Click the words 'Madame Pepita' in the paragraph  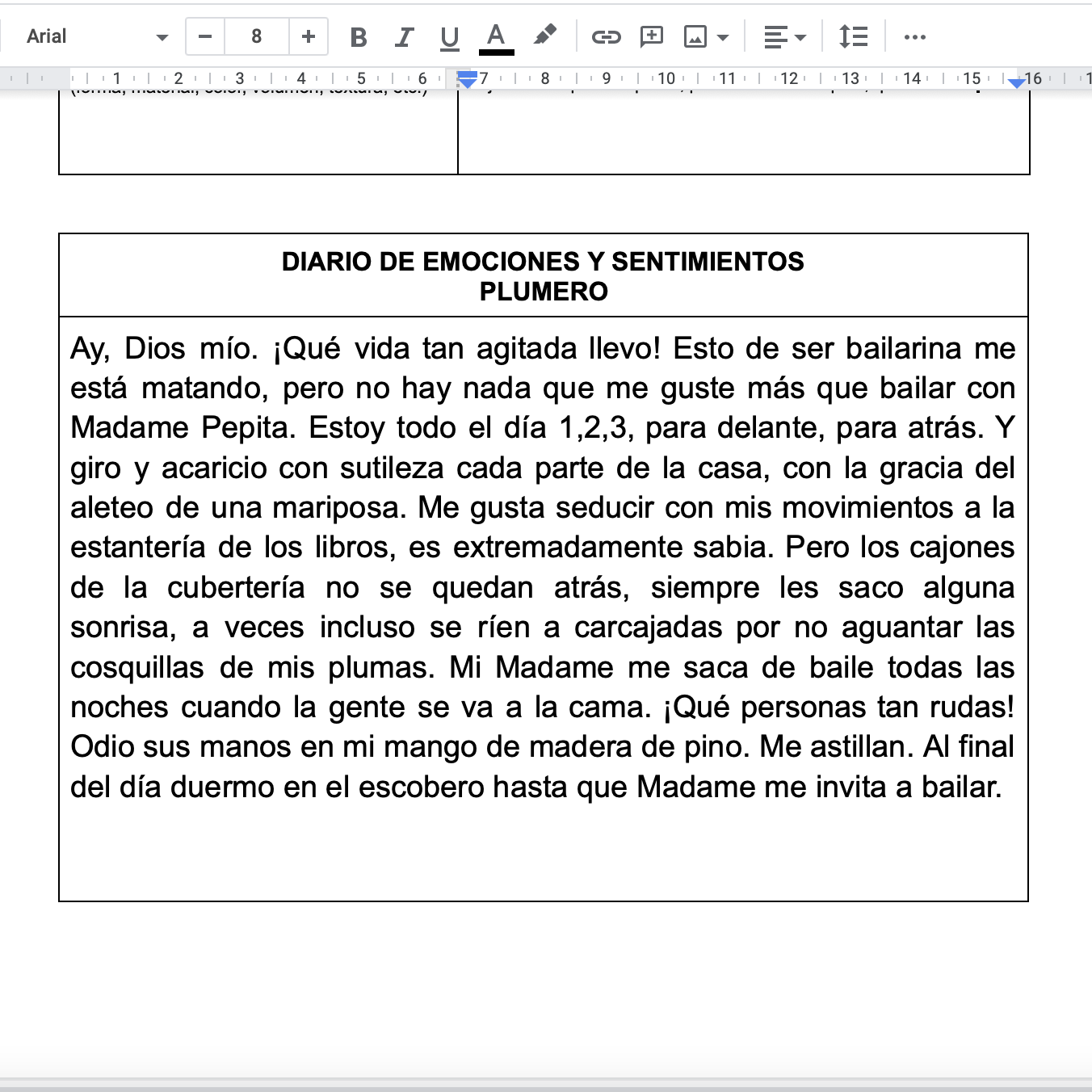pyautogui.click(x=181, y=428)
